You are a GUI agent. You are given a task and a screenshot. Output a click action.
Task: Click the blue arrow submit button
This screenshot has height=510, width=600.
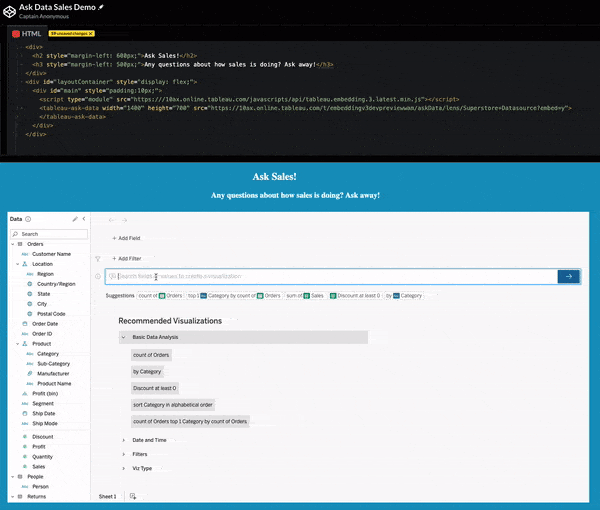(x=569, y=276)
